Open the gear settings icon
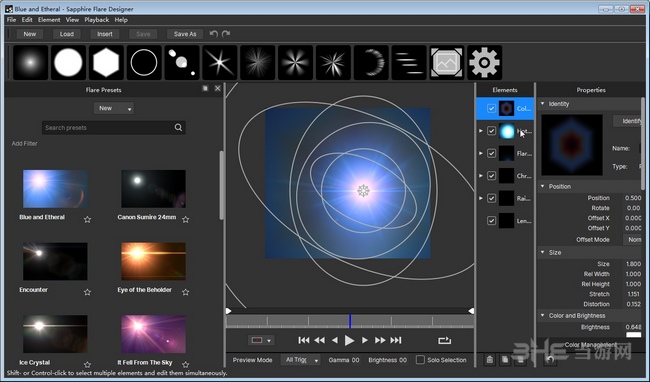The width and height of the screenshot is (650, 382). 484,63
